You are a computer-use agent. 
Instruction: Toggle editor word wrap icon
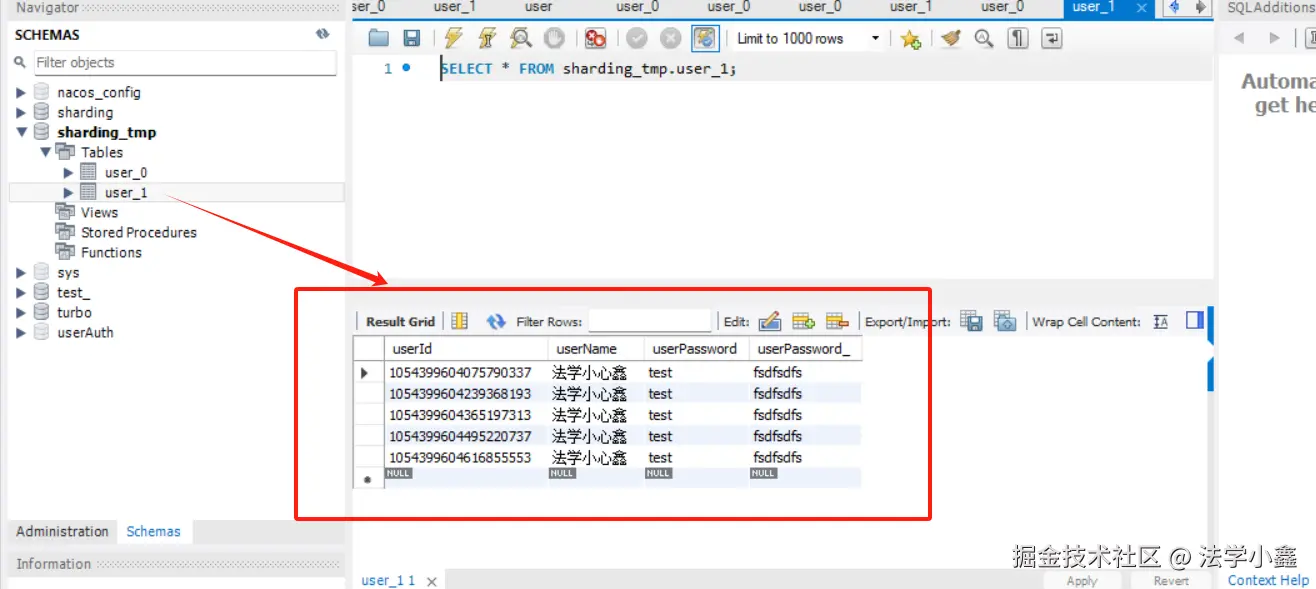pos(1051,38)
